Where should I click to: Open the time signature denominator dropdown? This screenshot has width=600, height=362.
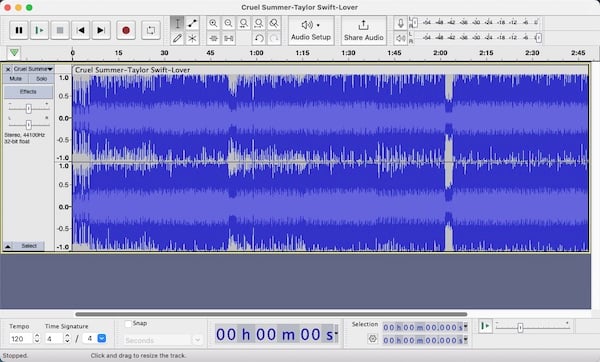tap(102, 339)
